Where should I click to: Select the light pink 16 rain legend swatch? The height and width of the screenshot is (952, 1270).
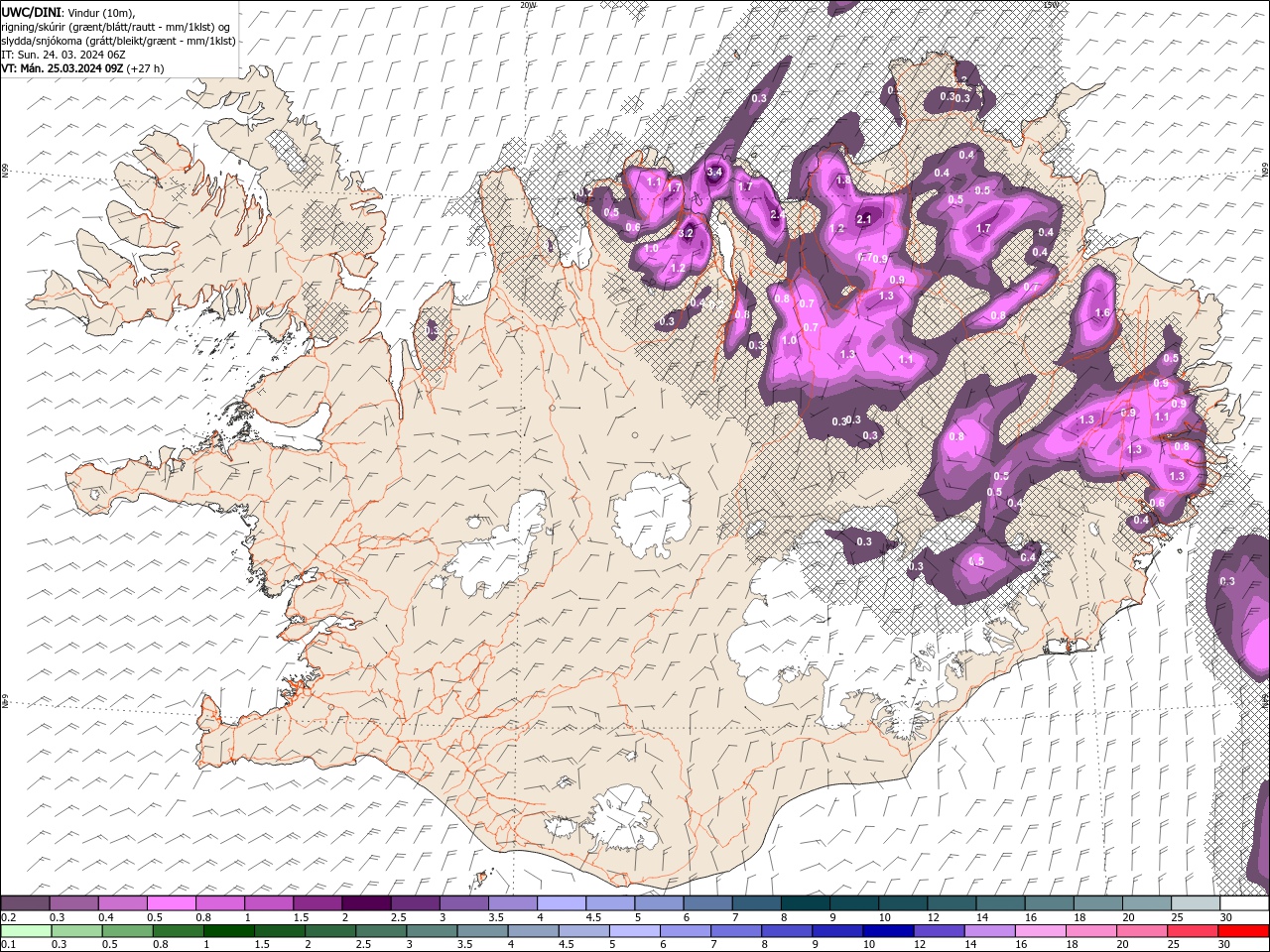pyautogui.click(x=1041, y=931)
